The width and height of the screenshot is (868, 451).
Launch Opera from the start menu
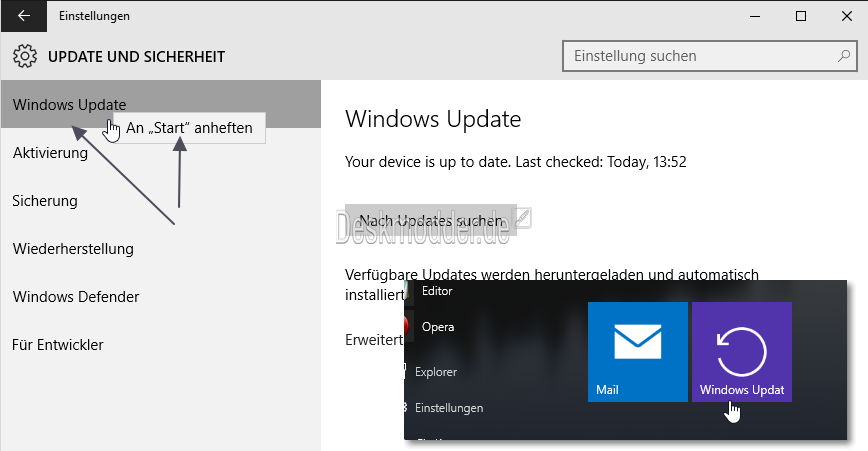pyautogui.click(x=438, y=327)
